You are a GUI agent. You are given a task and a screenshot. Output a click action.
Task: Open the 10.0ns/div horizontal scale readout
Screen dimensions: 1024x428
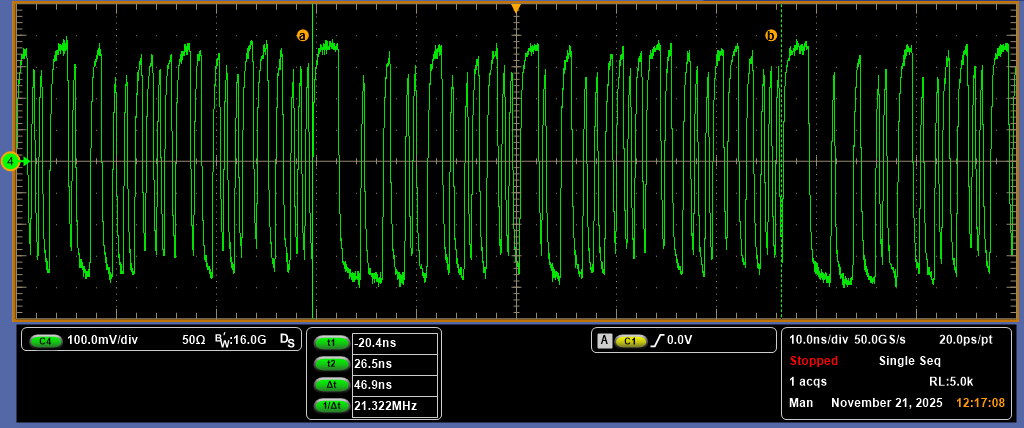[819, 340]
